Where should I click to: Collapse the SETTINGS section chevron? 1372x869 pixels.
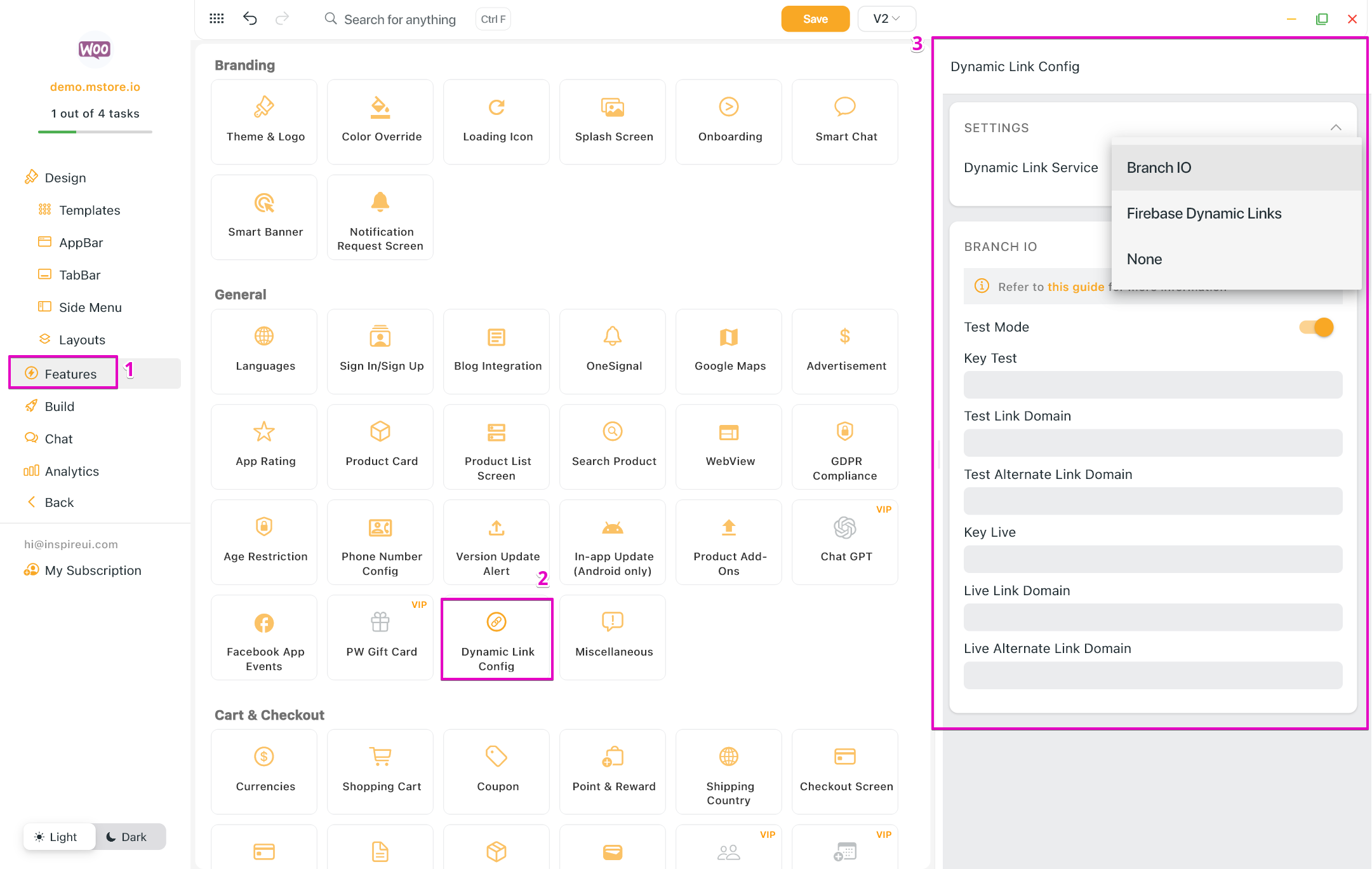1336,128
